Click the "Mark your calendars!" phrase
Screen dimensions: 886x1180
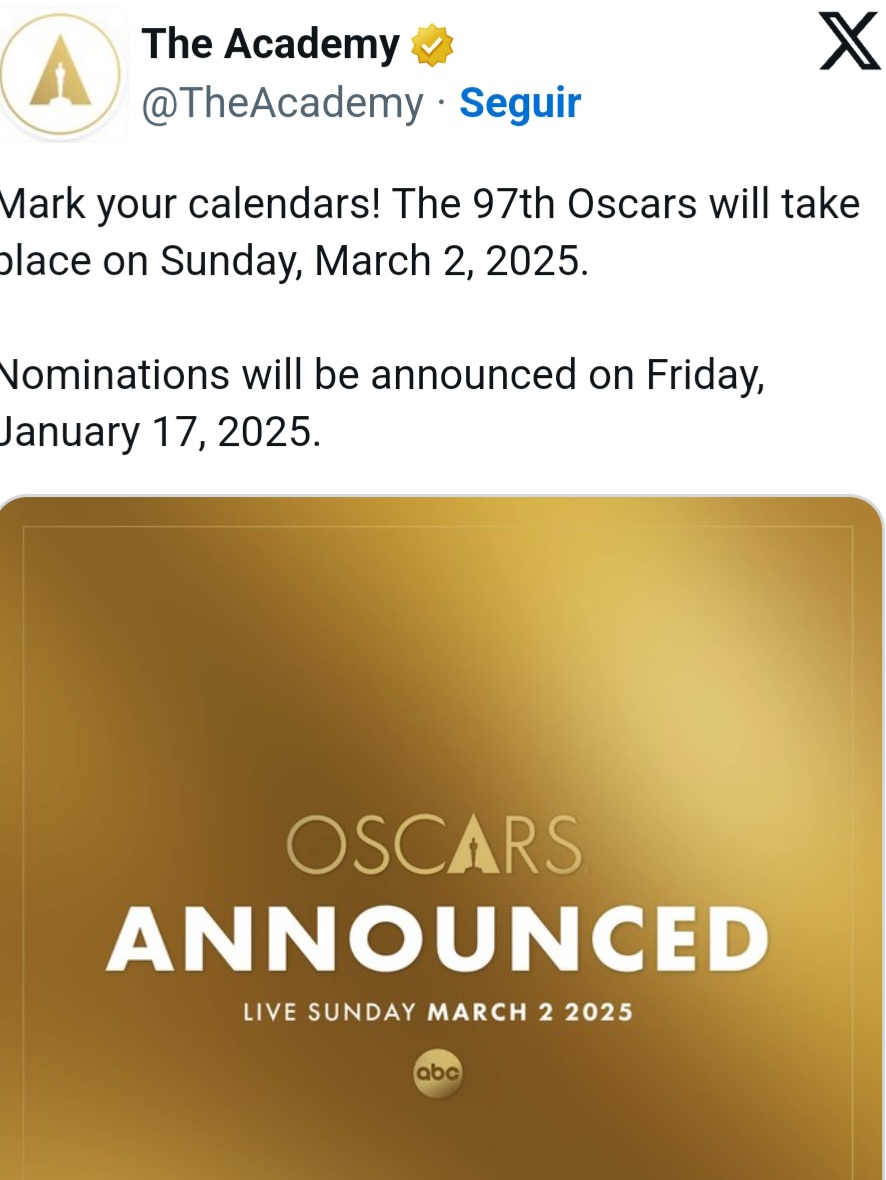click(190, 204)
